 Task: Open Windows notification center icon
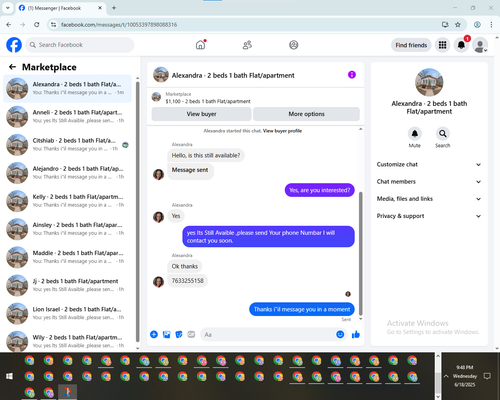[x=487, y=376]
